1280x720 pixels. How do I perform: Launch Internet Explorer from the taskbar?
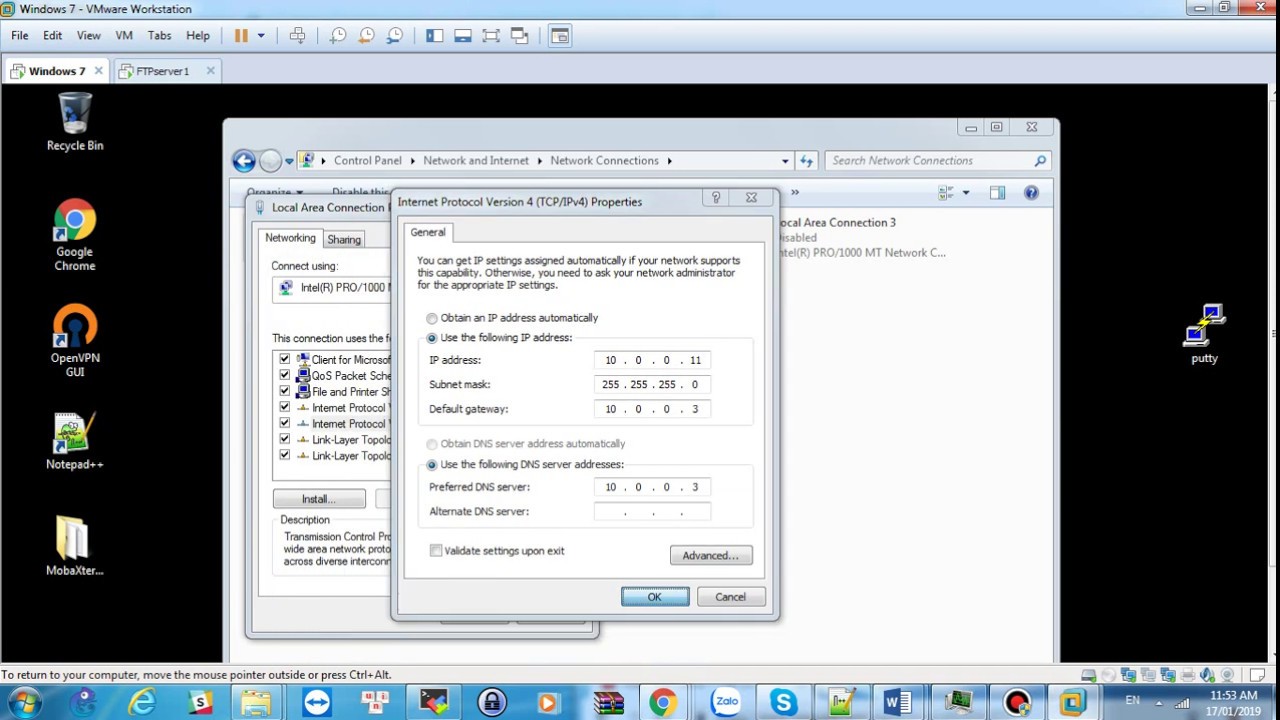142,703
